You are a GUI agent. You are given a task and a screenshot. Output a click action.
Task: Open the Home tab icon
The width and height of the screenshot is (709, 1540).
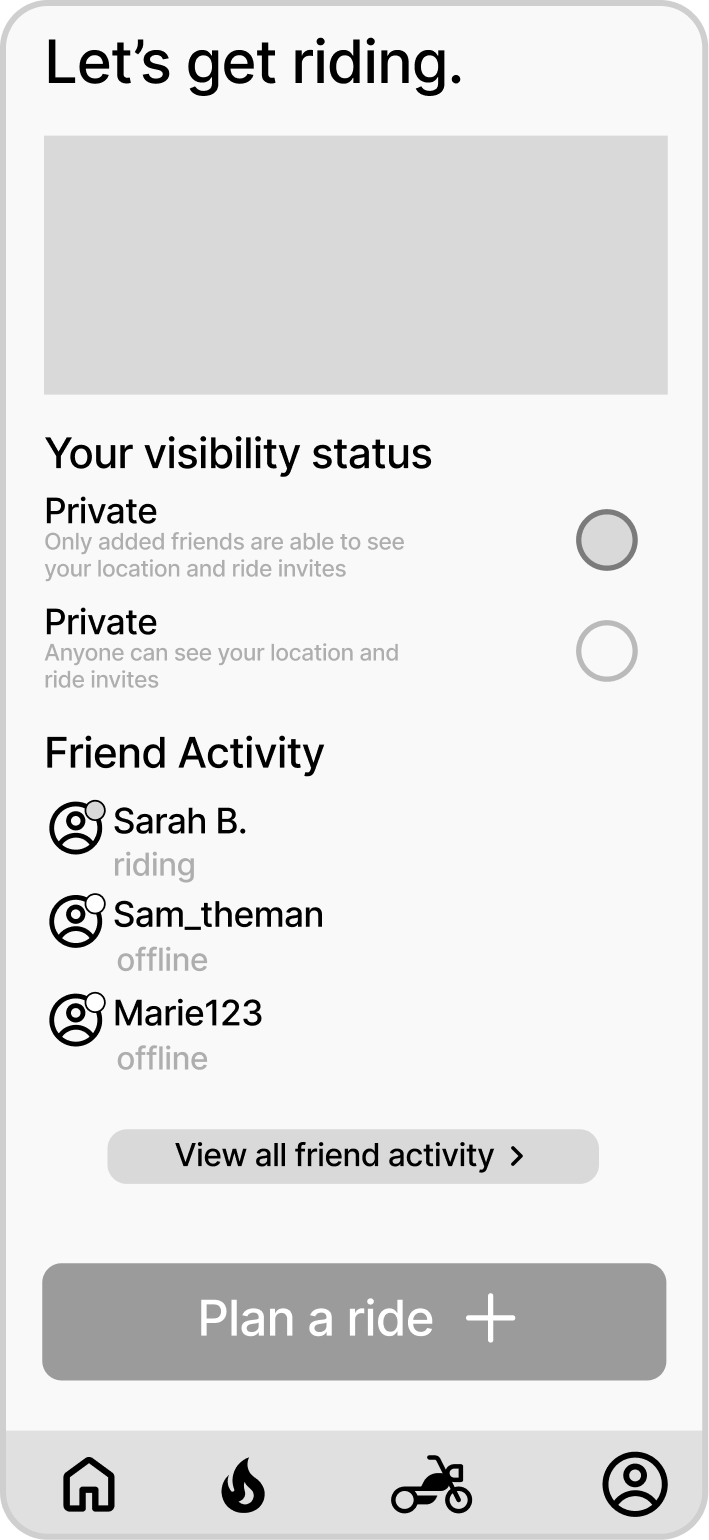pyautogui.click(x=89, y=1484)
